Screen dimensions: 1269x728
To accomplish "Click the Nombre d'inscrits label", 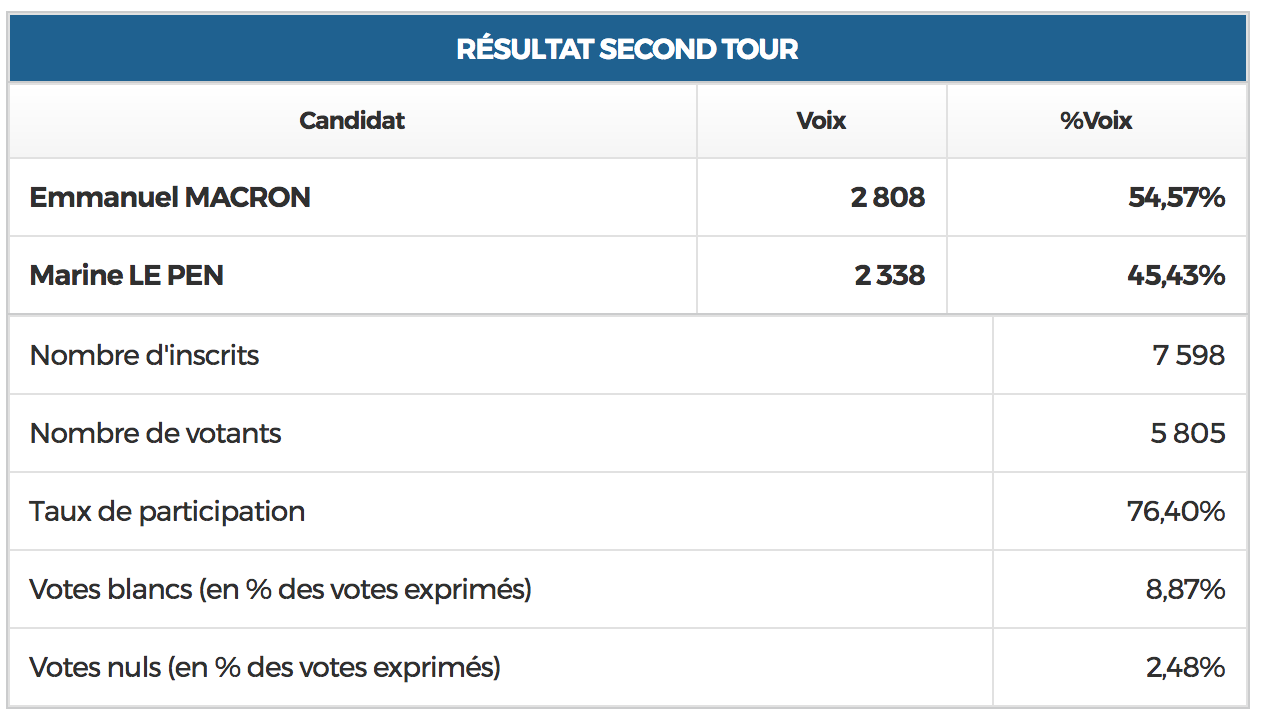I will pyautogui.click(x=145, y=355).
